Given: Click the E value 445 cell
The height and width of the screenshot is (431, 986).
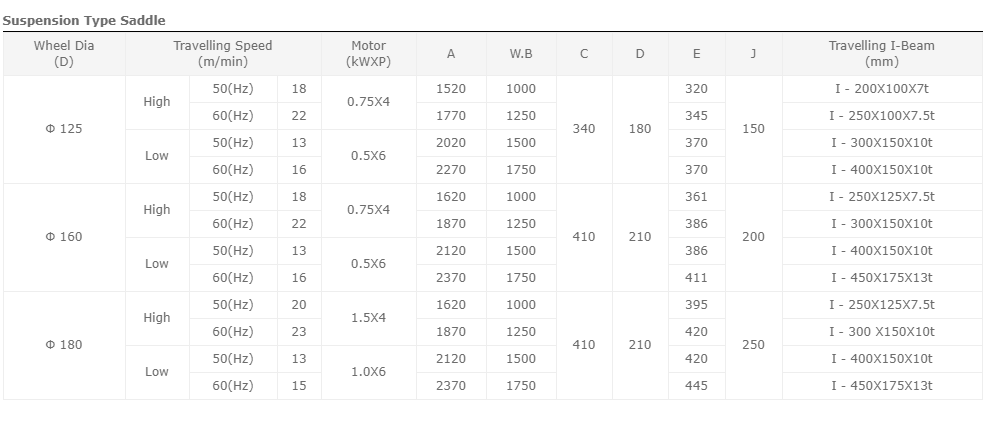Looking at the screenshot, I should pyautogui.click(x=696, y=386).
